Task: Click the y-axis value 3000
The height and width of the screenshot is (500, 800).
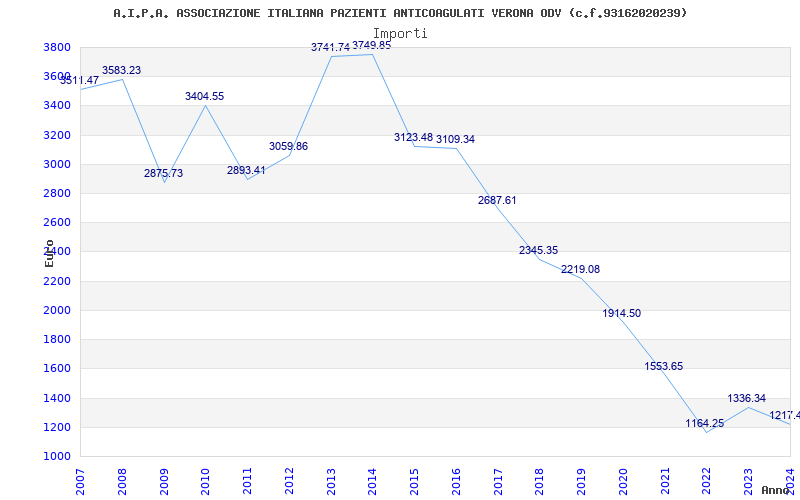Action: (58, 164)
